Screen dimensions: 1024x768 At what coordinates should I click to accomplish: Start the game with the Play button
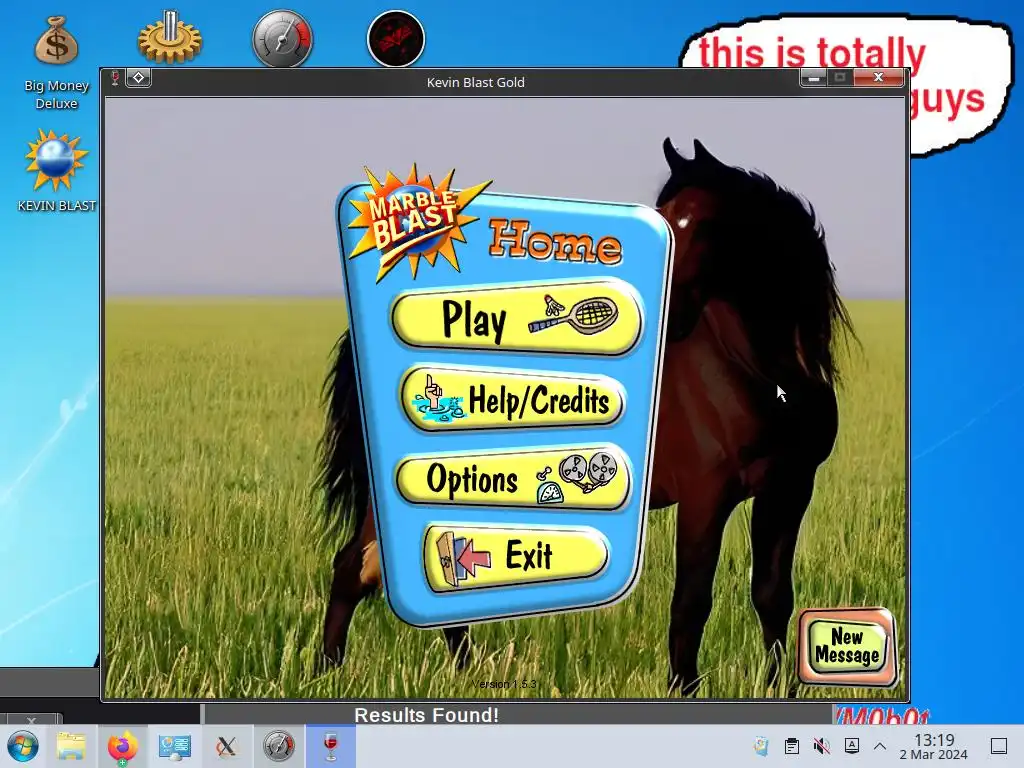pyautogui.click(x=517, y=318)
